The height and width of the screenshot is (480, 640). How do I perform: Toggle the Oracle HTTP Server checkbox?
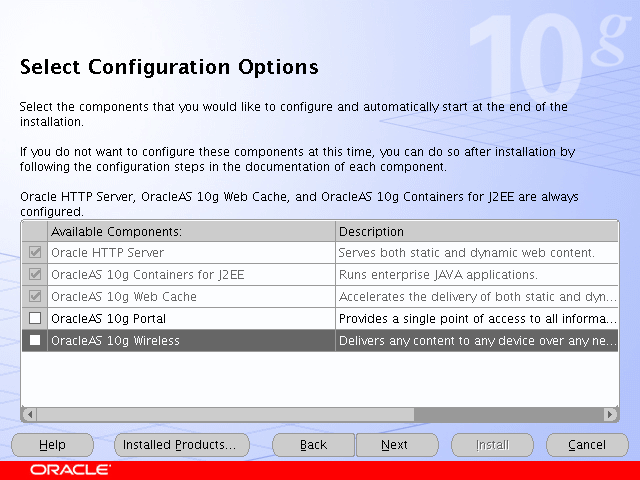[x=35, y=252]
